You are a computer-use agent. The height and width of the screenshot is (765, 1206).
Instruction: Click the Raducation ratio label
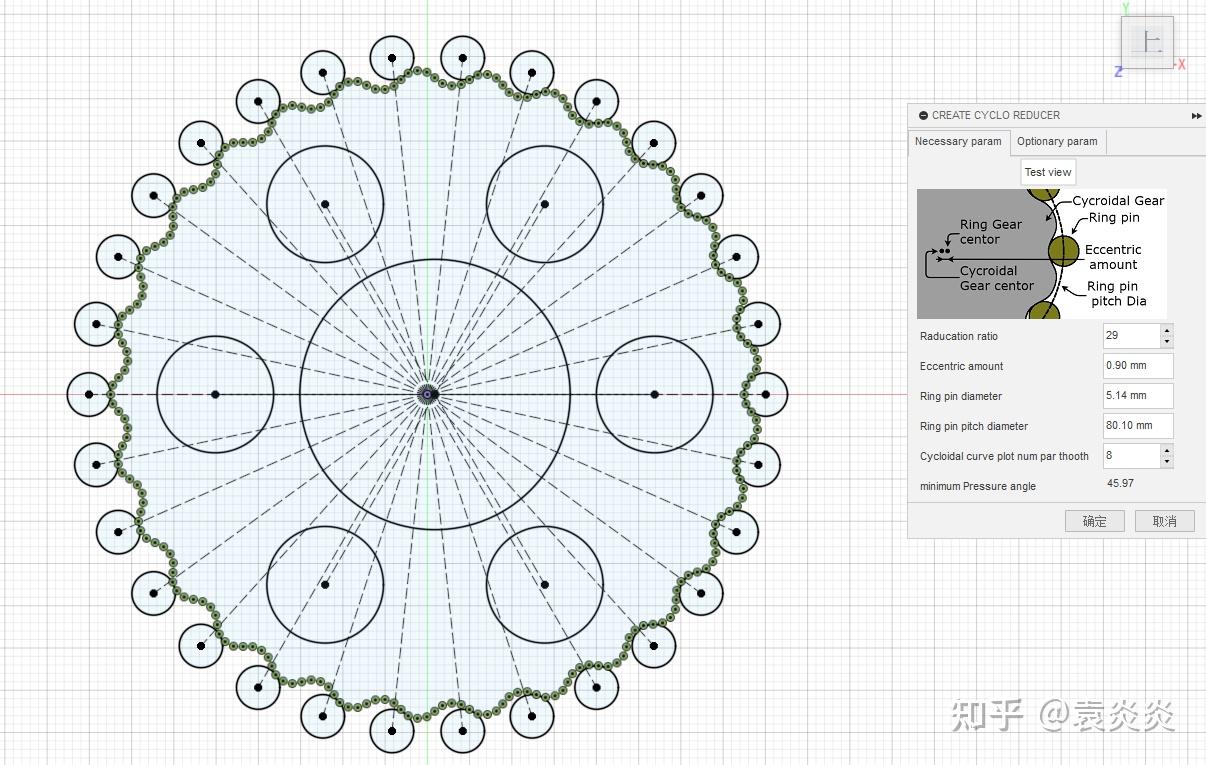point(959,337)
